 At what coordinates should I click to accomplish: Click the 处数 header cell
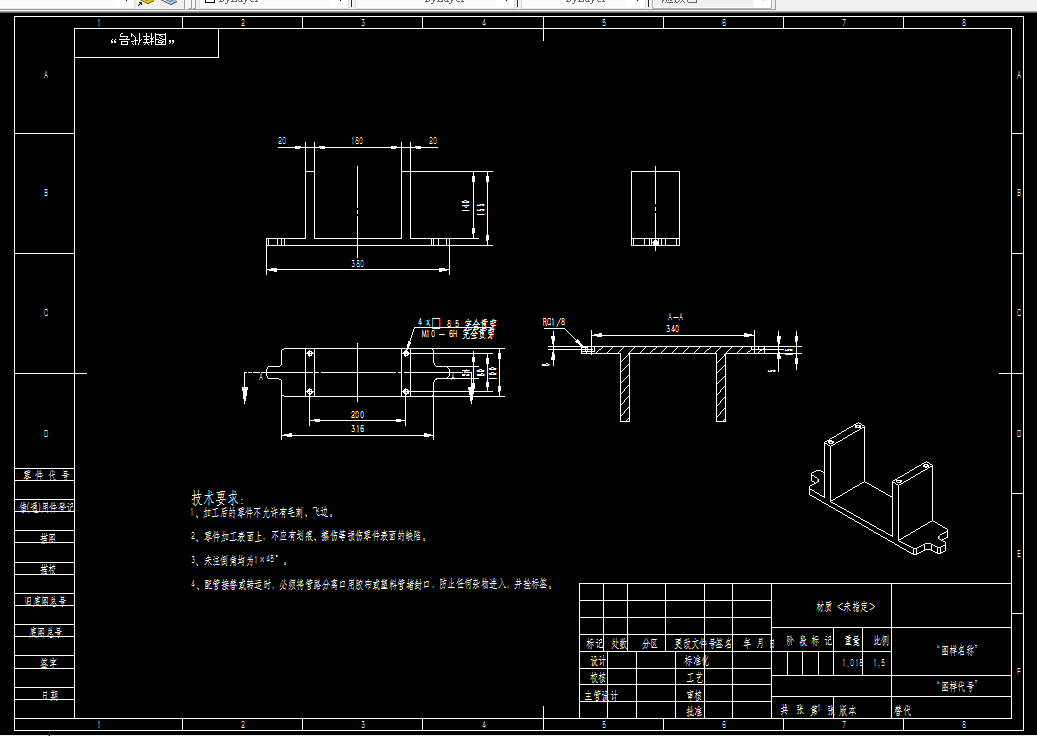(x=618, y=643)
